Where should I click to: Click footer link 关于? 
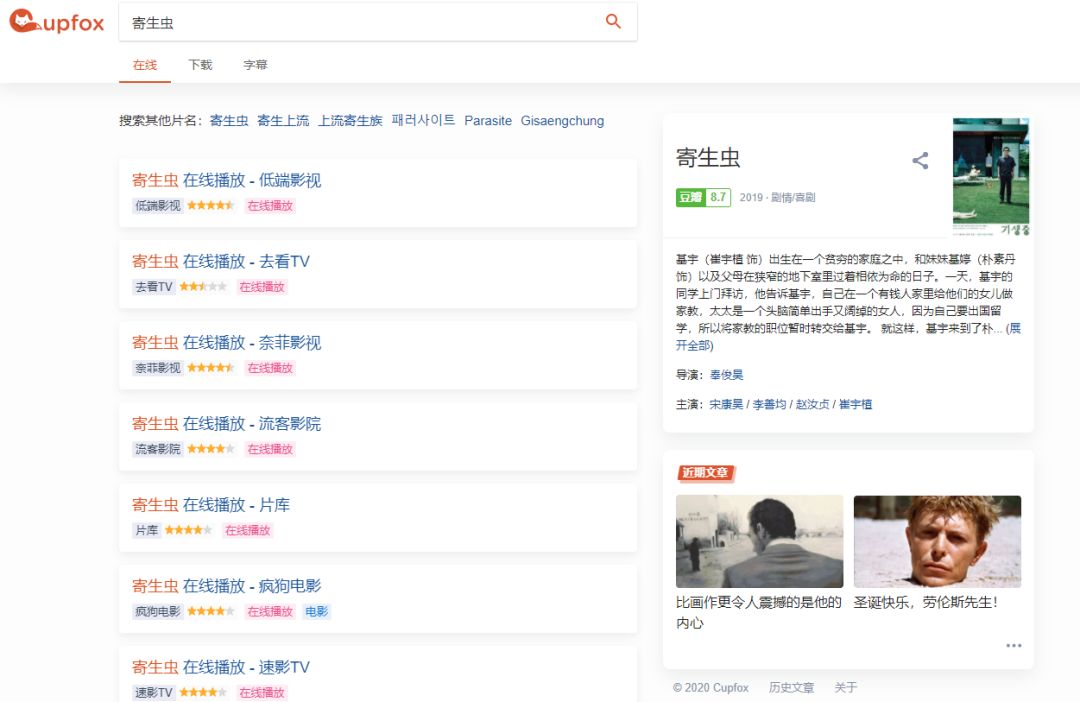[846, 688]
